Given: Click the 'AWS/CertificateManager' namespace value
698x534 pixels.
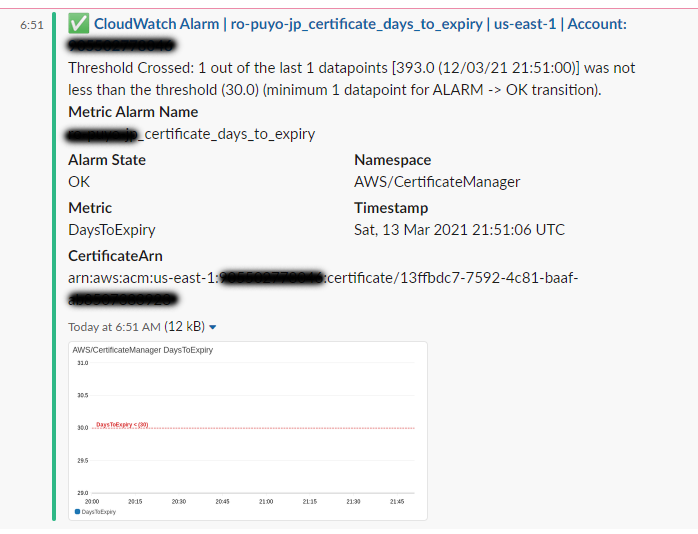Looking at the screenshot, I should pos(437,182).
